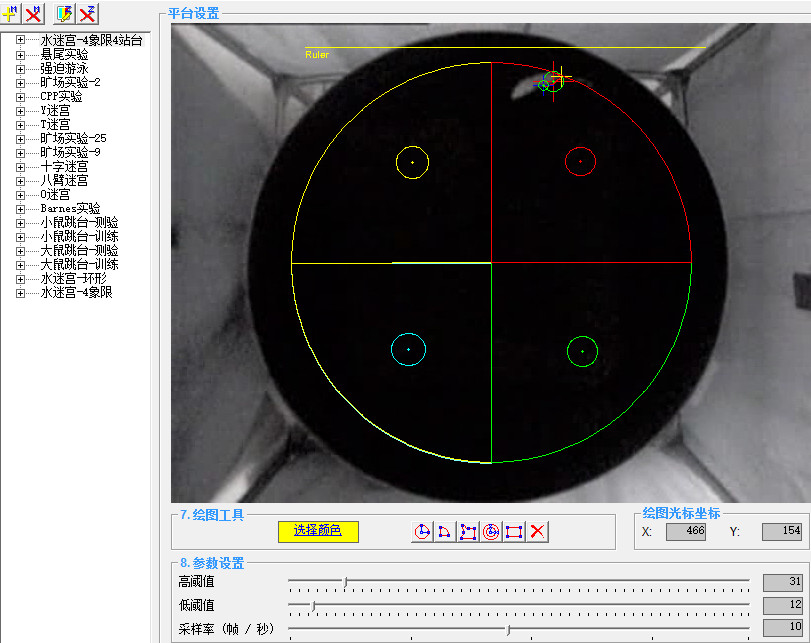Select T迷宫 in the experiment list
Viewport: 811px width, 643px height.
point(55,124)
